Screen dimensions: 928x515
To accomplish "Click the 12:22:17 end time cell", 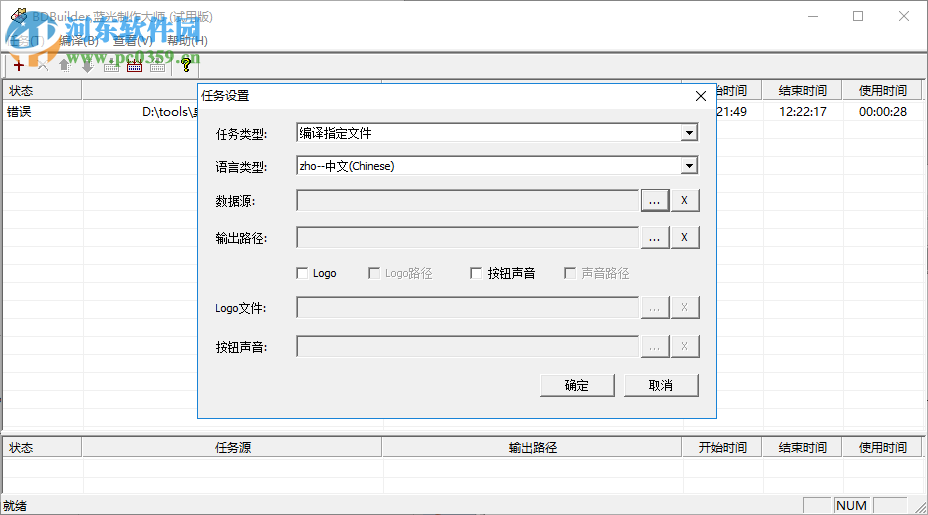I will pyautogui.click(x=803, y=112).
